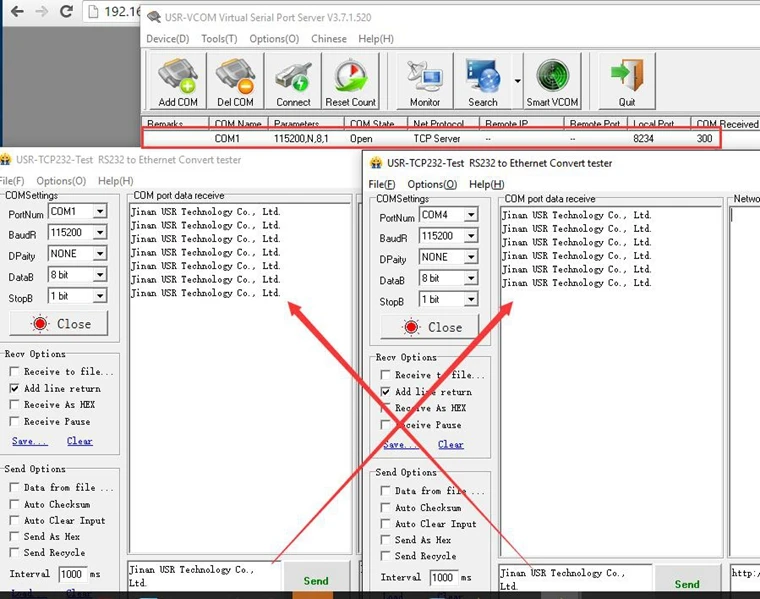Click the browser address bar
The width and height of the screenshot is (760, 599).
(114, 11)
